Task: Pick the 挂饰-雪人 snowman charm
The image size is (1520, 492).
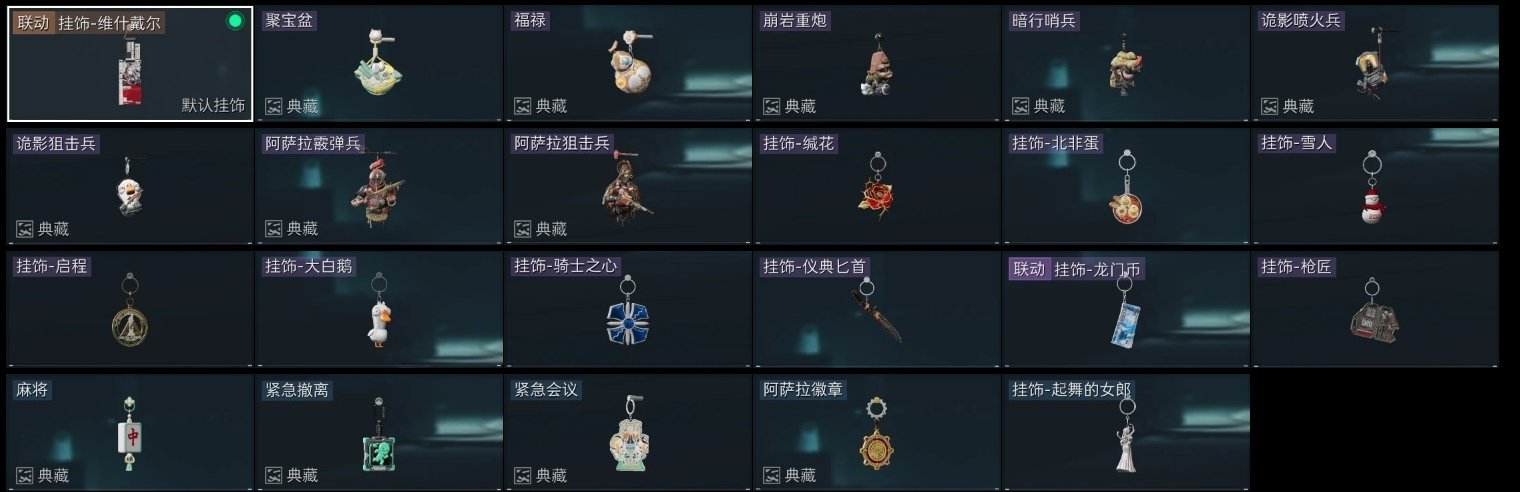Action: pos(1375,187)
